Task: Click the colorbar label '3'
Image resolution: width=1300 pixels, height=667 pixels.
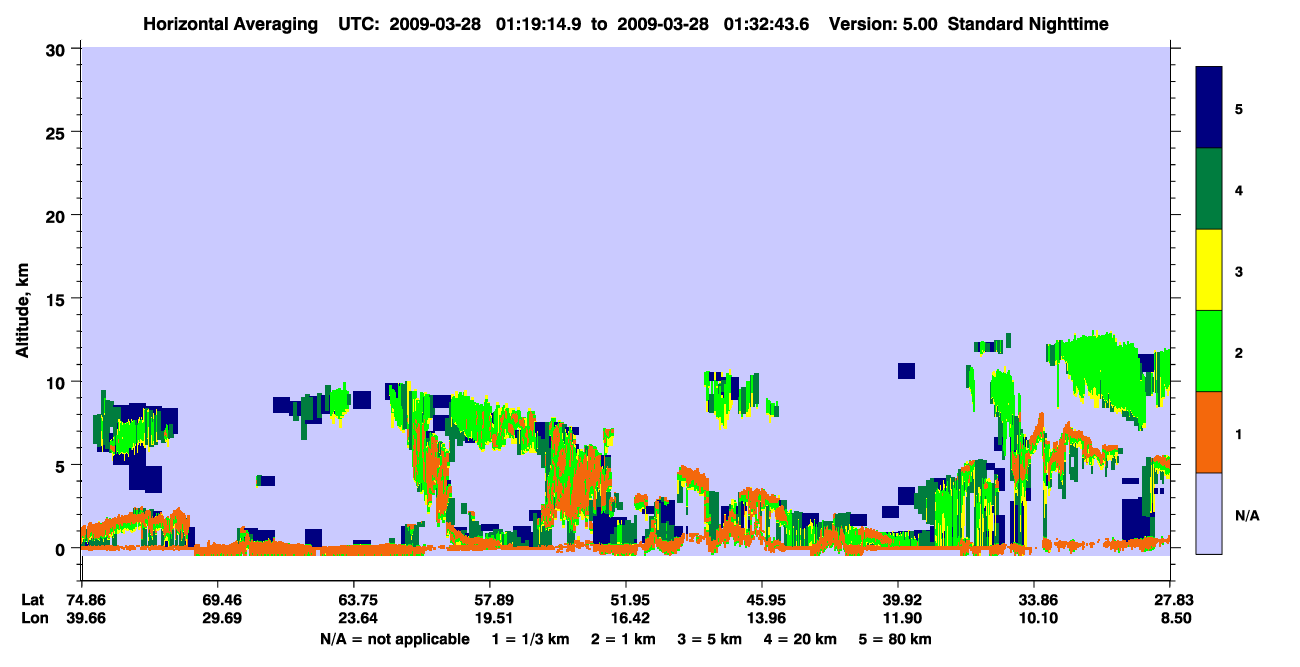Action: [x=1239, y=270]
